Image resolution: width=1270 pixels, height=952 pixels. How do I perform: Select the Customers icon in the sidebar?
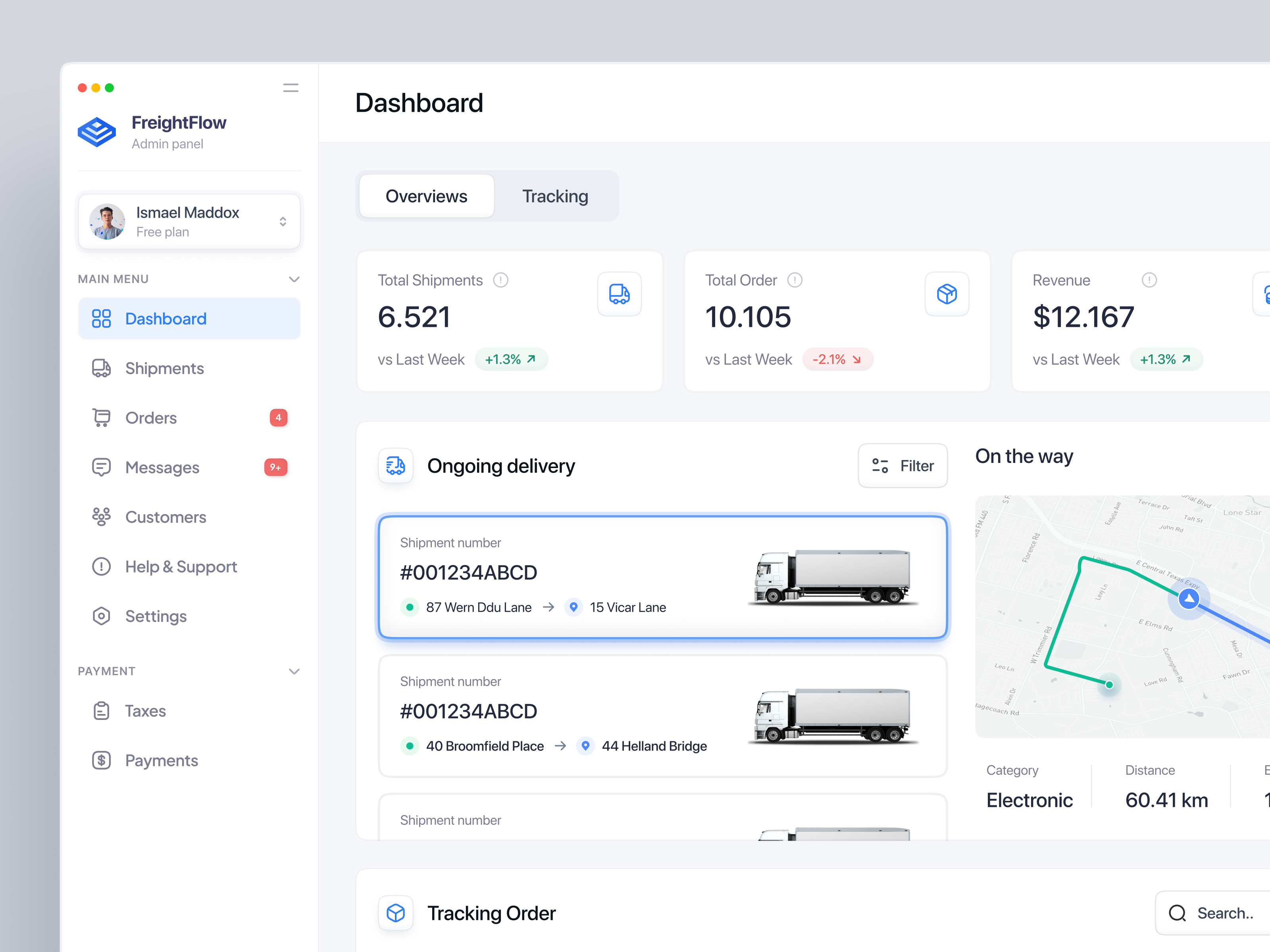coord(101,516)
